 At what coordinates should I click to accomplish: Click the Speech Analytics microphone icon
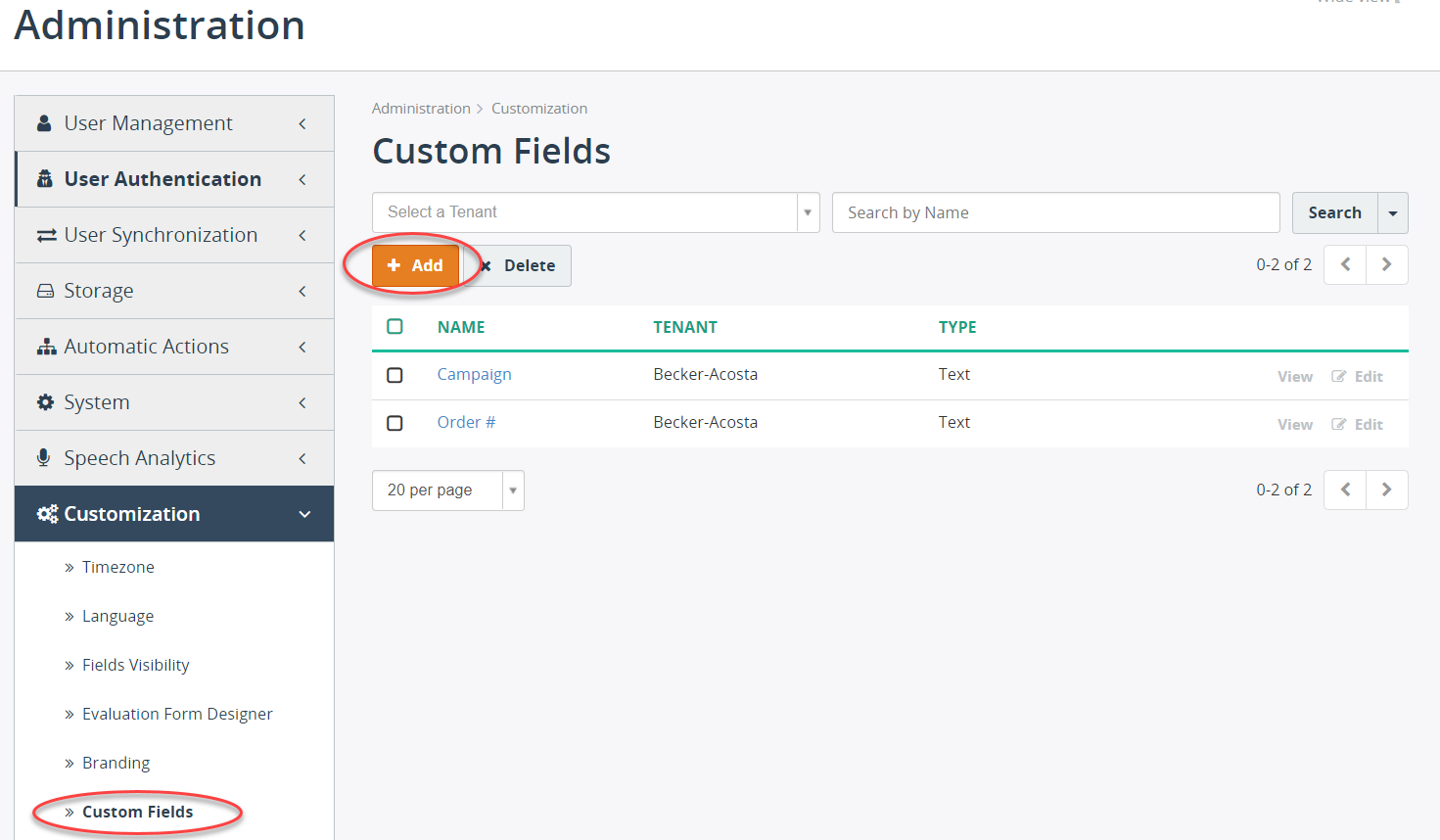43,457
